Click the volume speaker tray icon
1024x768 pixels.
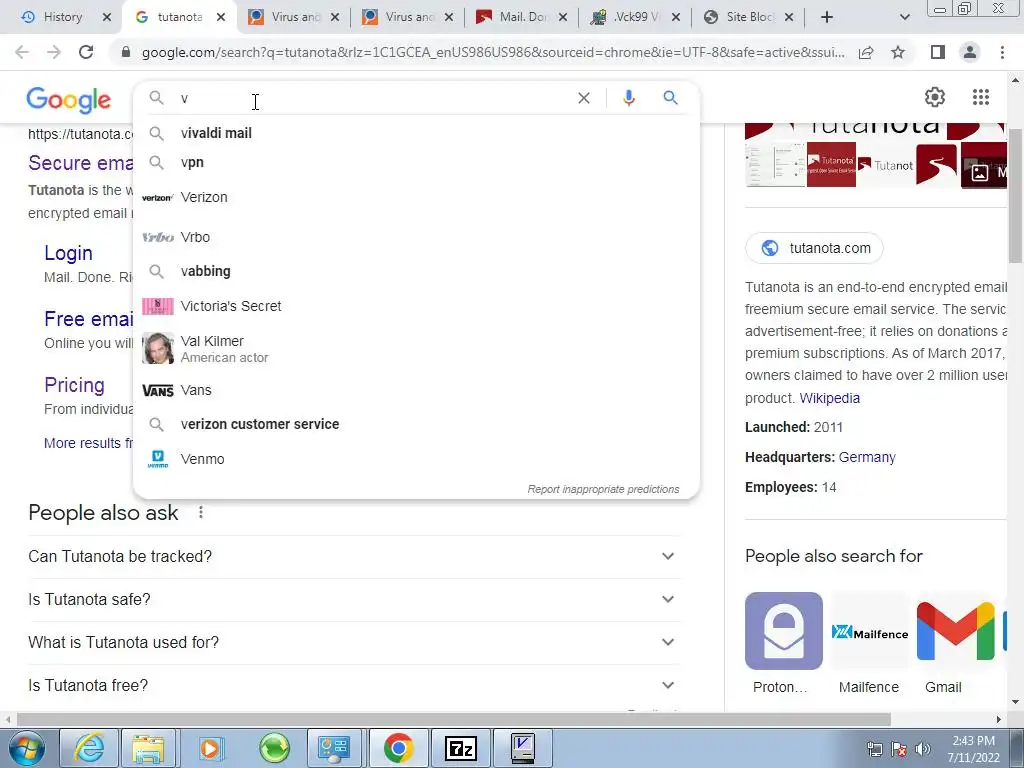pos(923,749)
